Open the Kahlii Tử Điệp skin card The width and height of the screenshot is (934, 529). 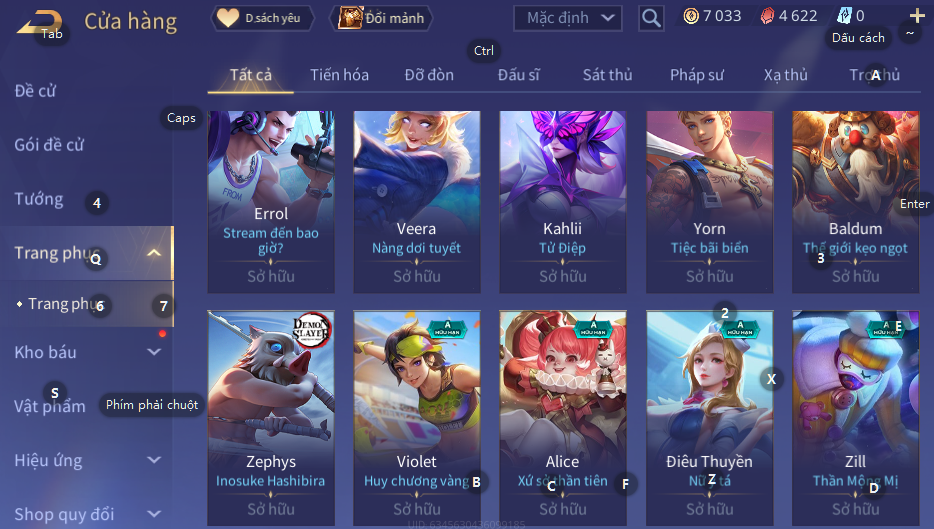coord(562,202)
